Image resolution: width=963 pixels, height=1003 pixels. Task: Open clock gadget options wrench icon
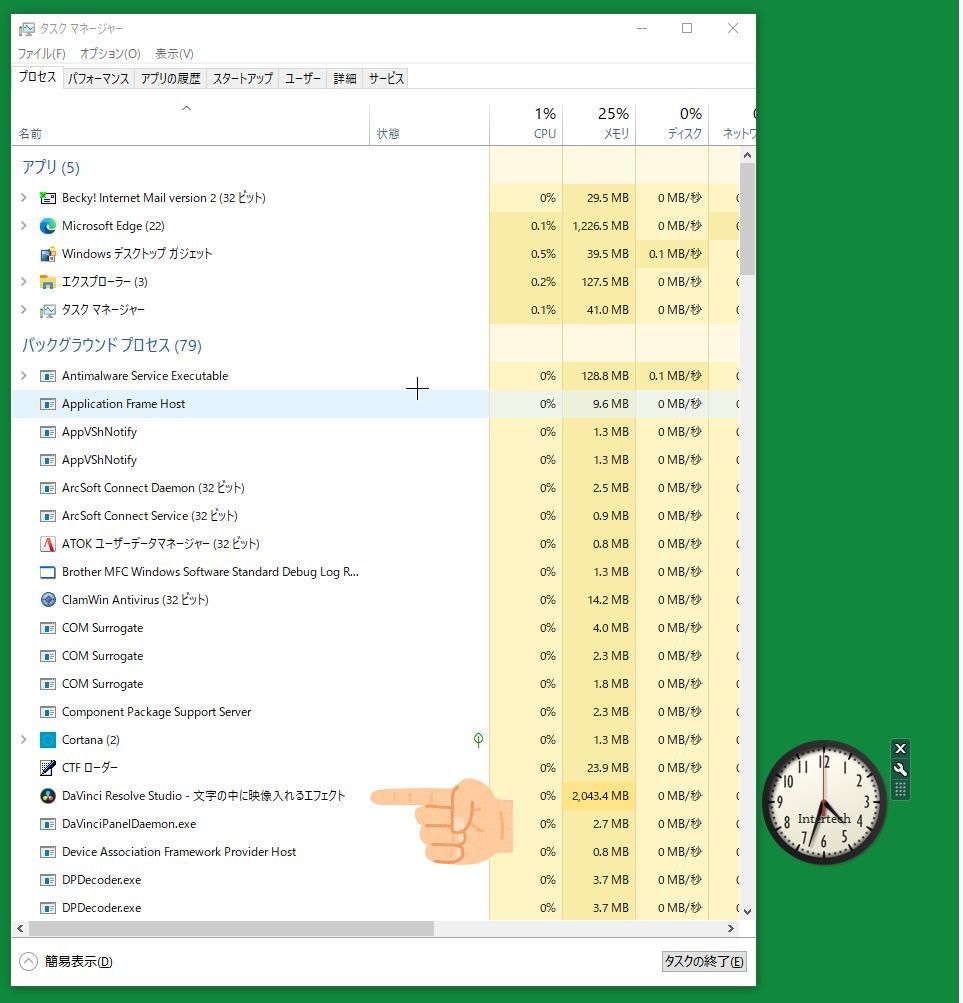point(900,770)
